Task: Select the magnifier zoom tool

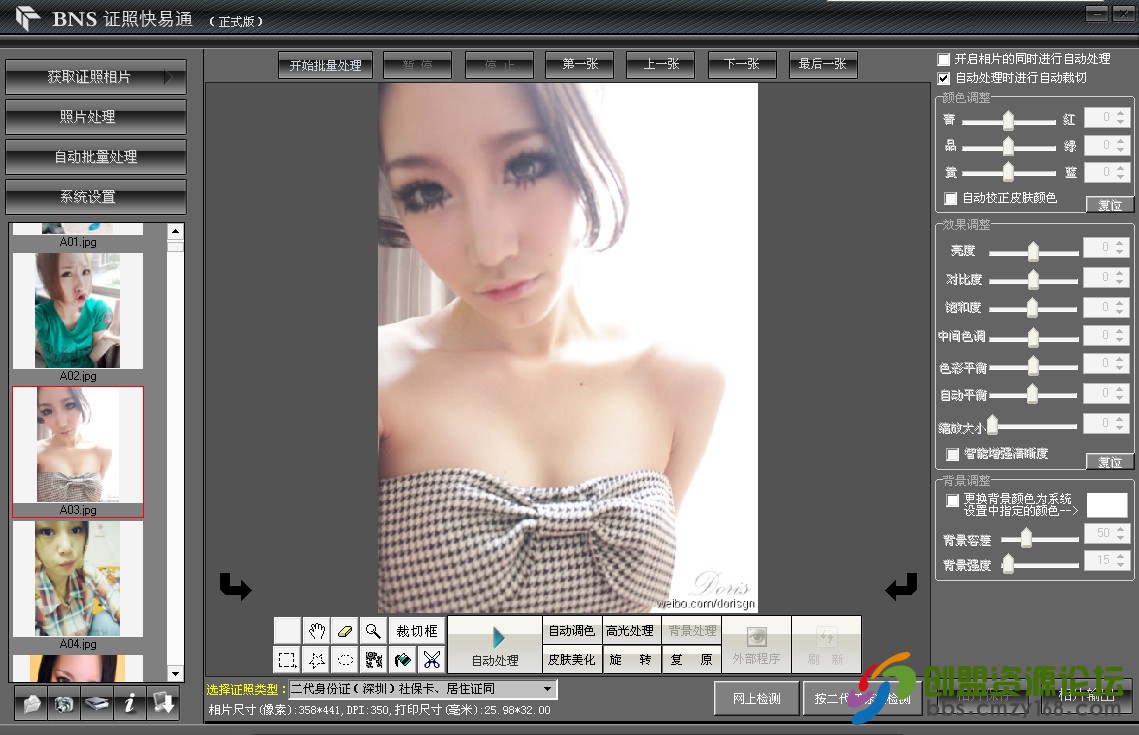Action: click(373, 630)
